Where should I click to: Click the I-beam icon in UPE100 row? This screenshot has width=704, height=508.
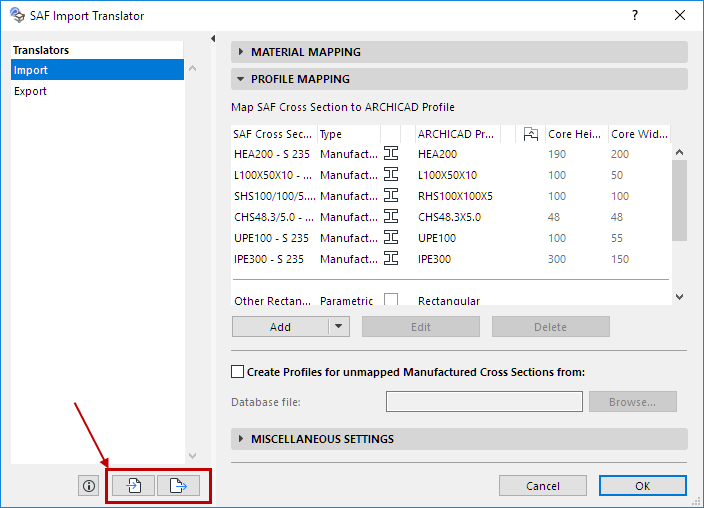(391, 237)
